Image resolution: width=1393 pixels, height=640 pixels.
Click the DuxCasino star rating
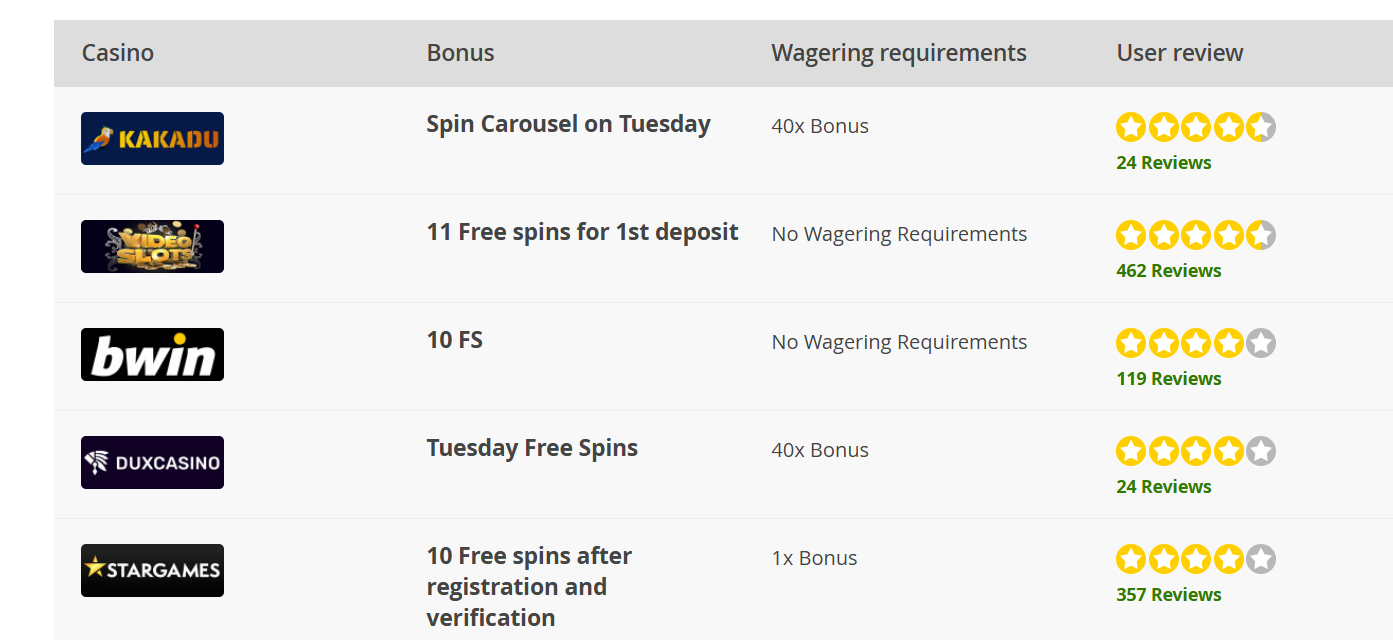click(1196, 451)
